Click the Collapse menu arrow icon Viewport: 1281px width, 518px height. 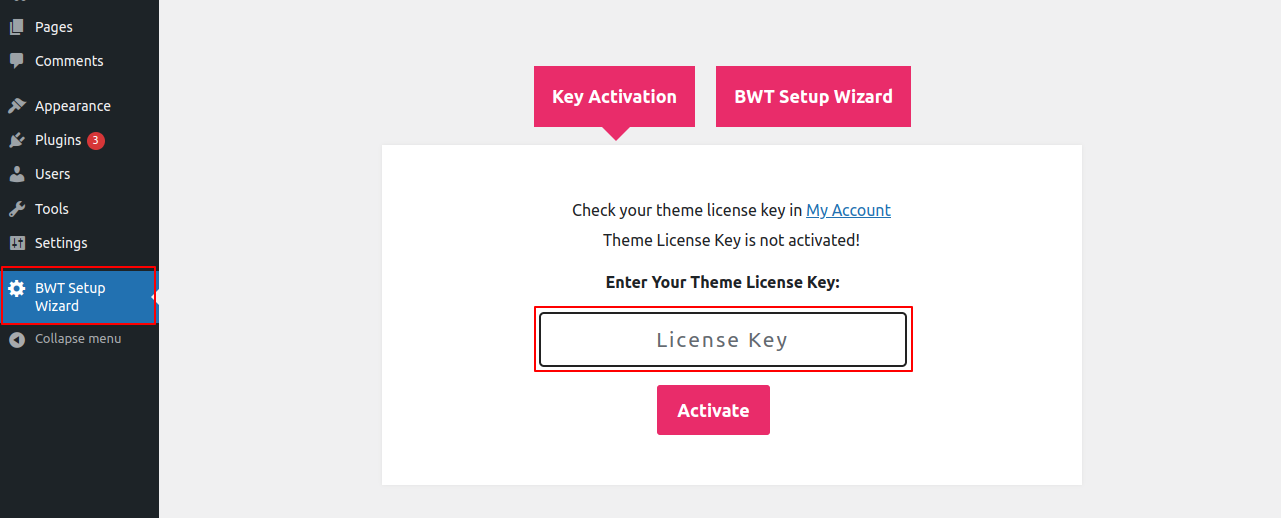point(16,339)
